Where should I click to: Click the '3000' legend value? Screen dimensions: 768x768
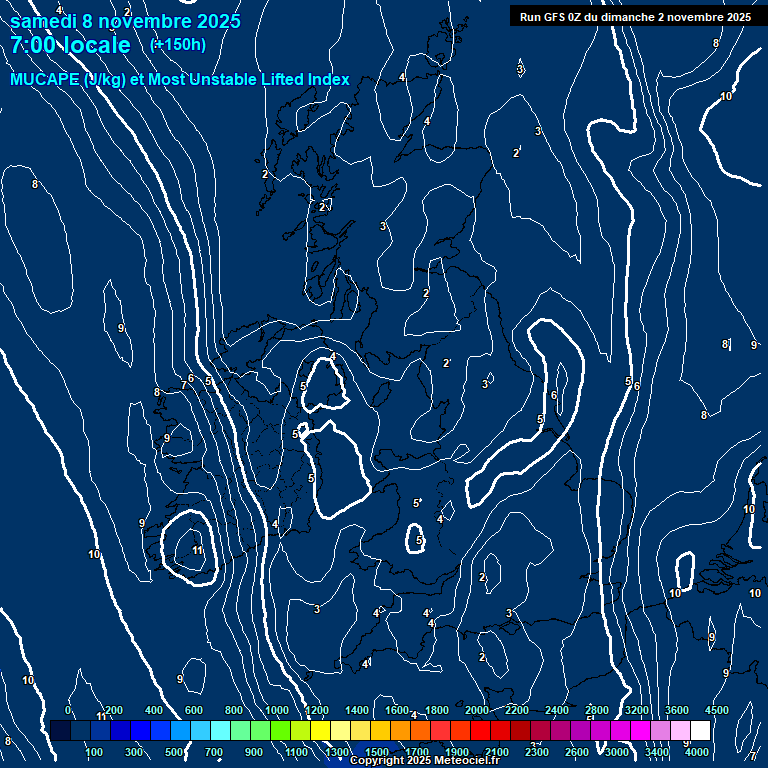617,752
